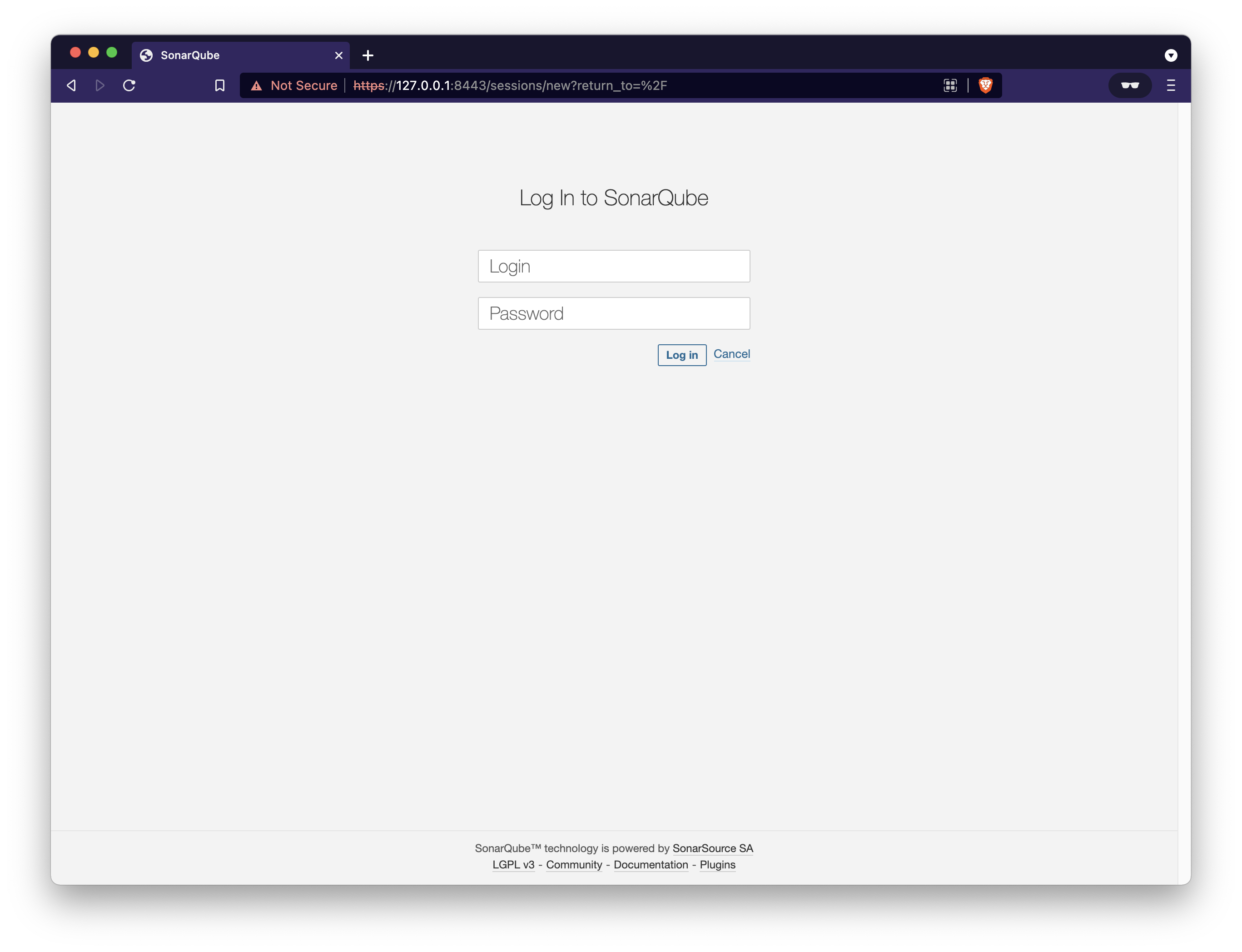Click the private window sunglasses icon

[1130, 85]
